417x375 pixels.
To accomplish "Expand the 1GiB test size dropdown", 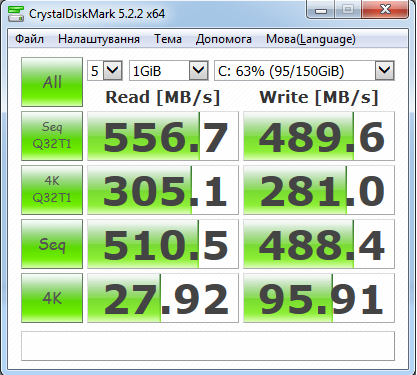I will pos(169,71).
